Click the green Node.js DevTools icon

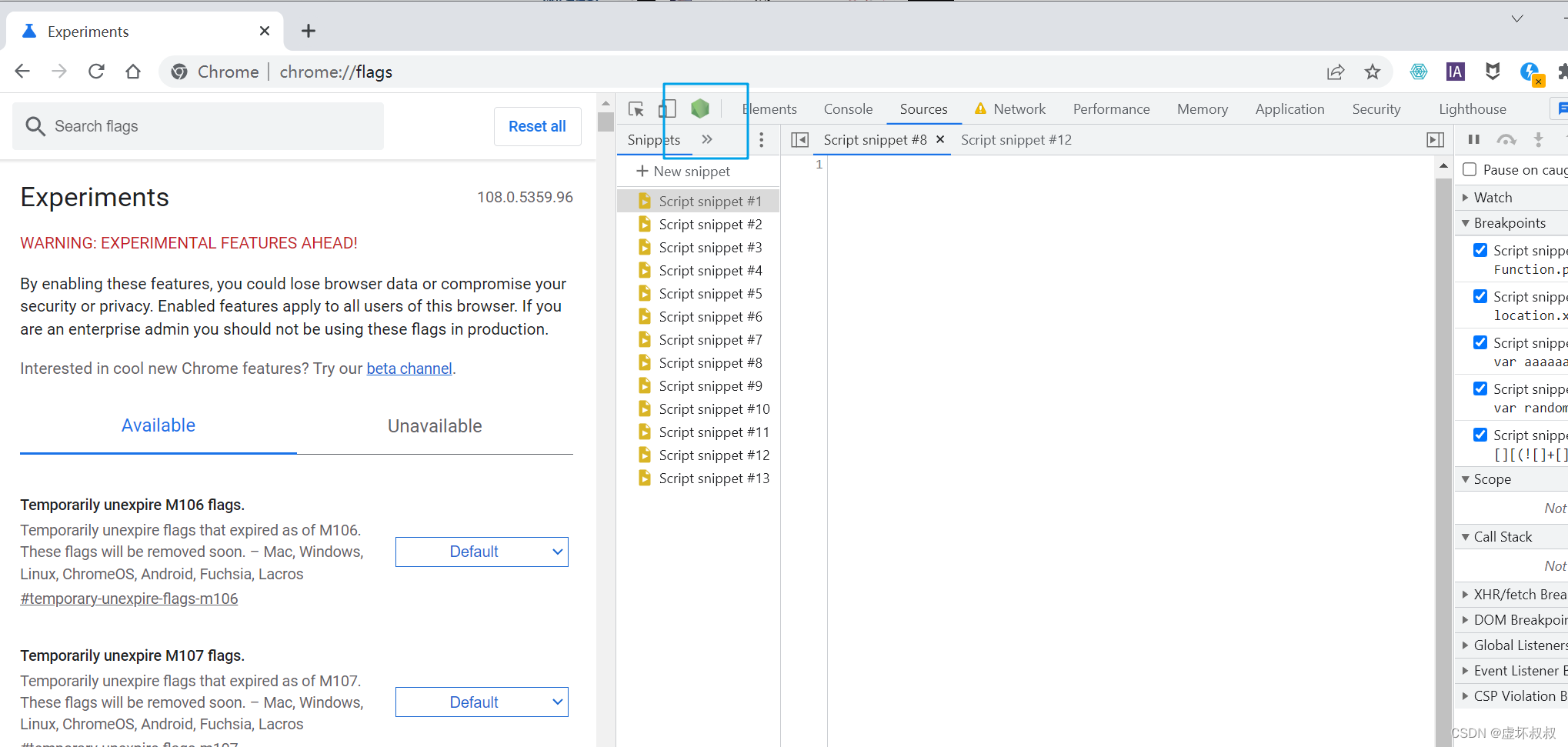(x=700, y=108)
